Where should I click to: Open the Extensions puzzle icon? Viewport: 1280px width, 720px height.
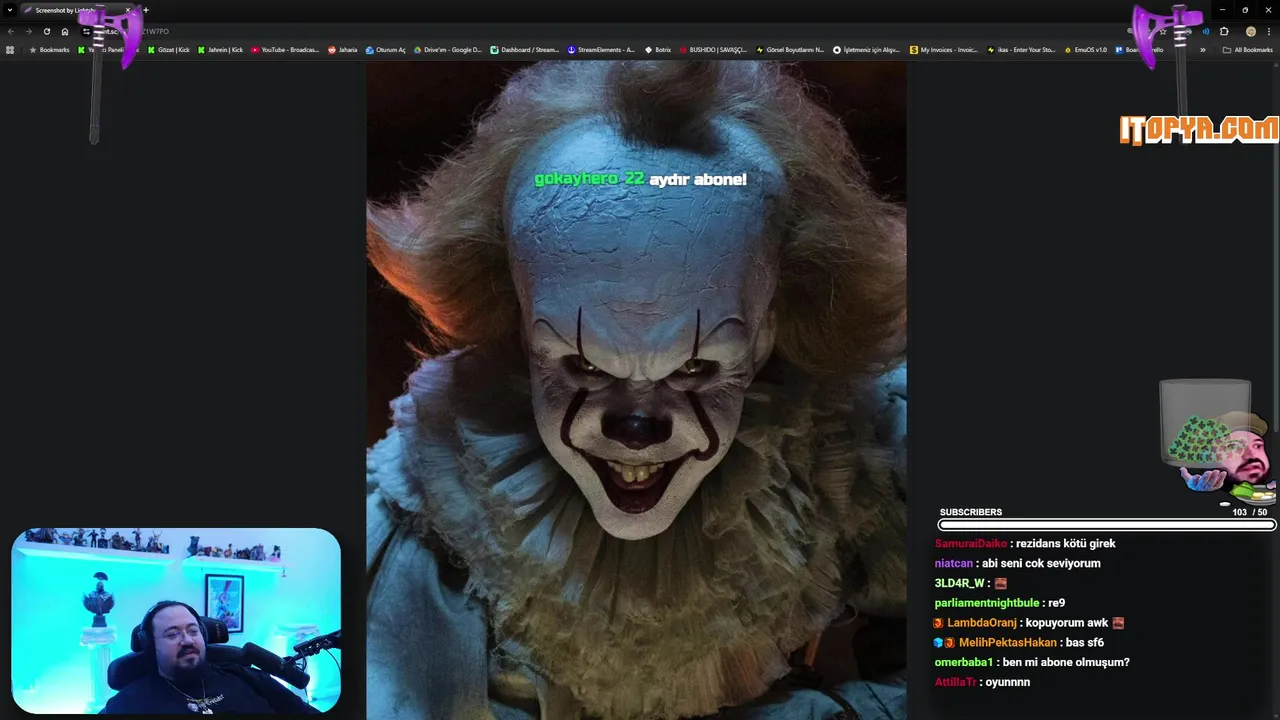tap(1224, 31)
